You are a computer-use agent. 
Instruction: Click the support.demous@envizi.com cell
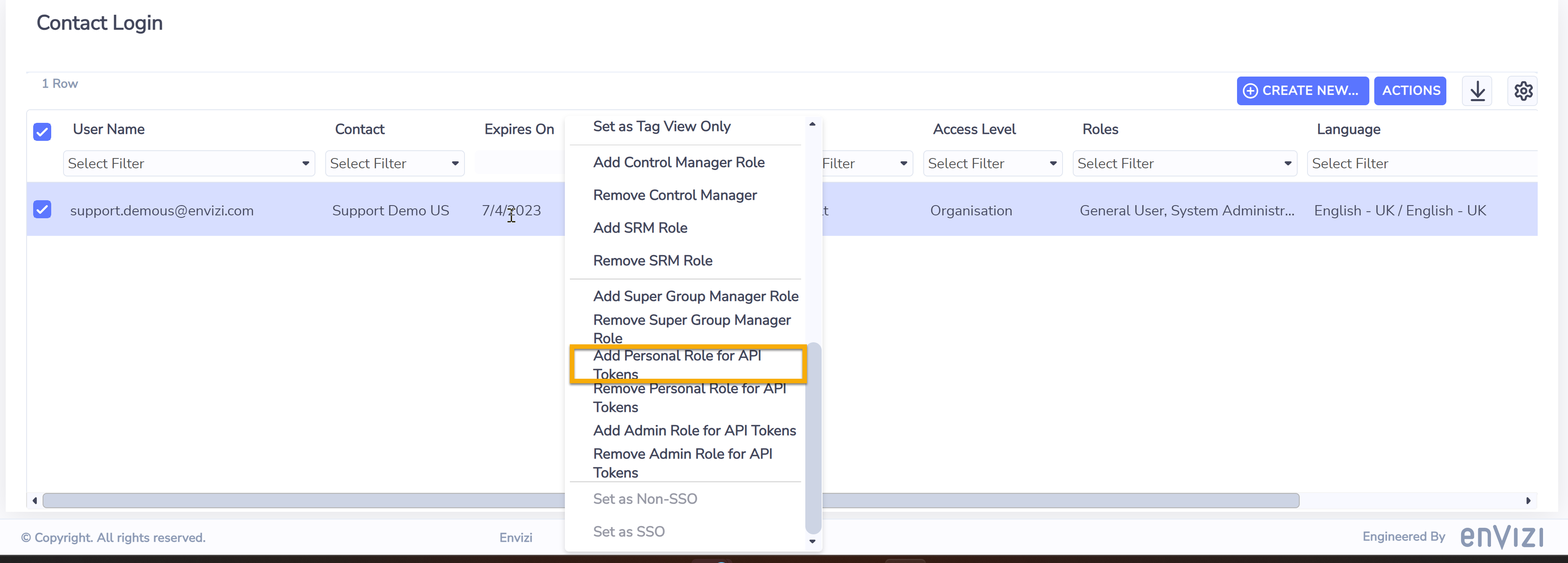point(162,210)
